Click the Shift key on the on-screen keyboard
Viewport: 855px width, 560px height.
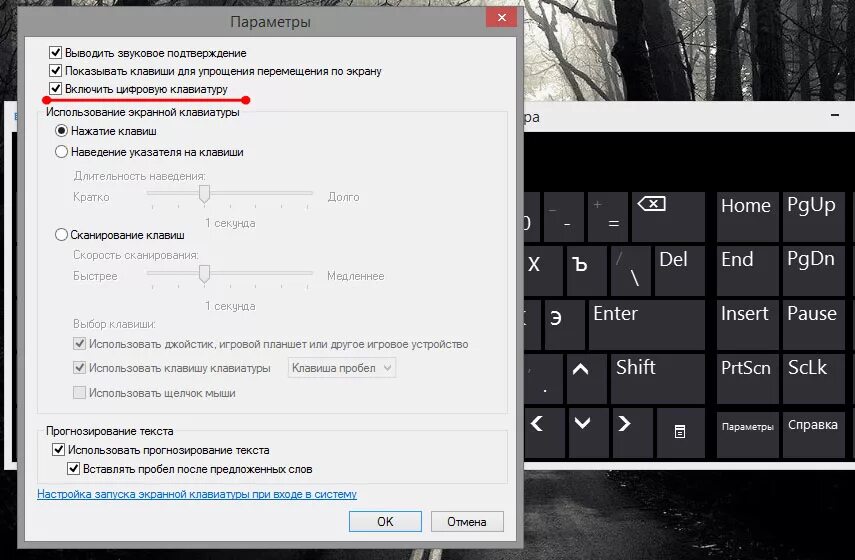(658, 380)
